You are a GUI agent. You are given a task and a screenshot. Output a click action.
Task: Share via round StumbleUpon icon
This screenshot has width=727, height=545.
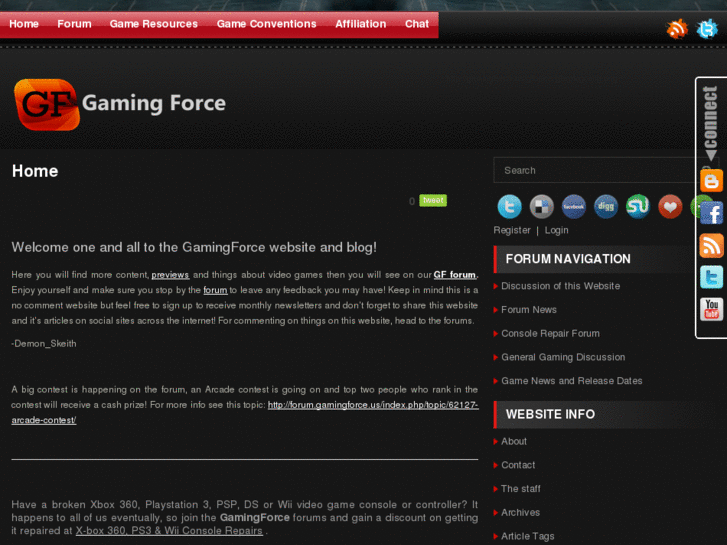[x=638, y=206]
